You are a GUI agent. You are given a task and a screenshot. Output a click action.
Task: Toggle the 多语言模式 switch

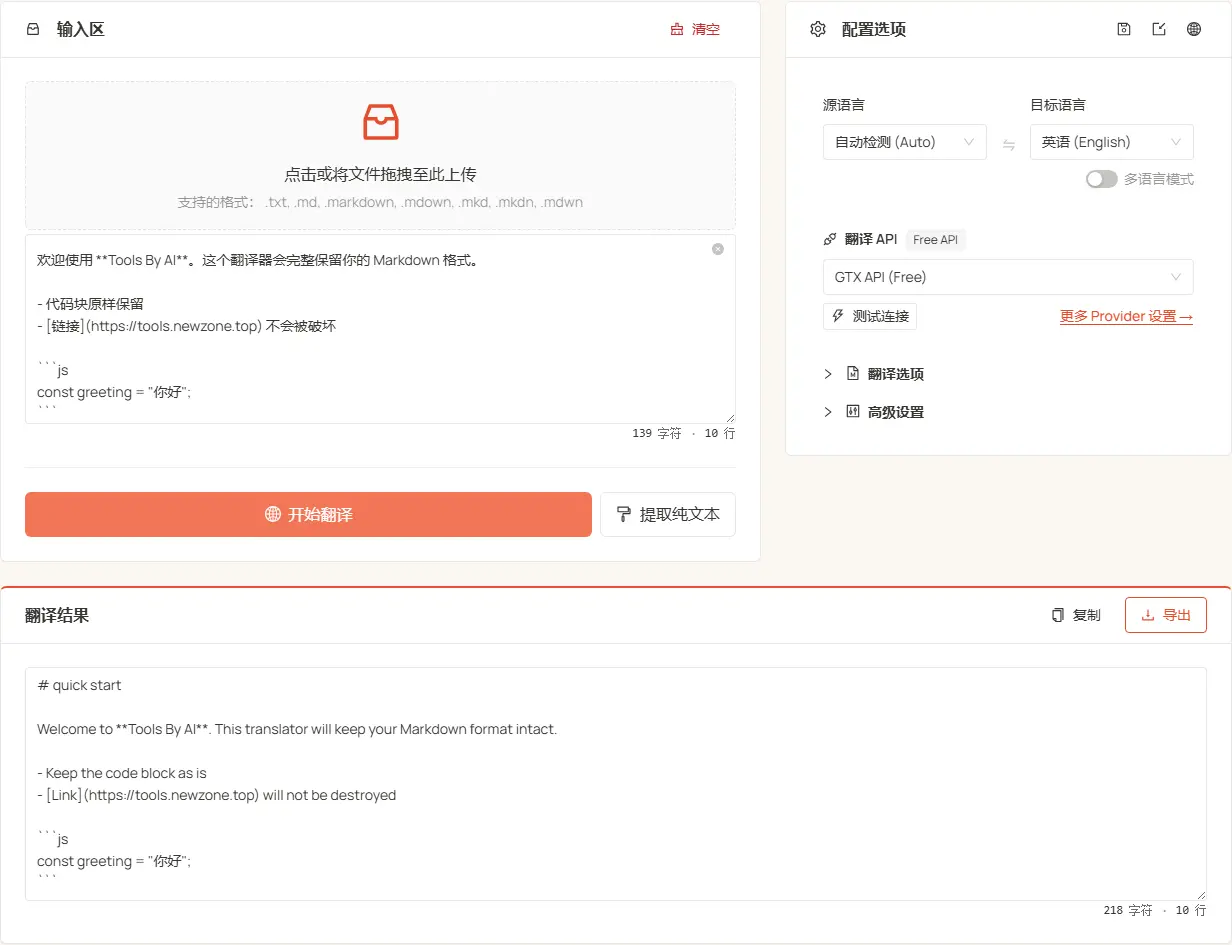click(x=1102, y=179)
